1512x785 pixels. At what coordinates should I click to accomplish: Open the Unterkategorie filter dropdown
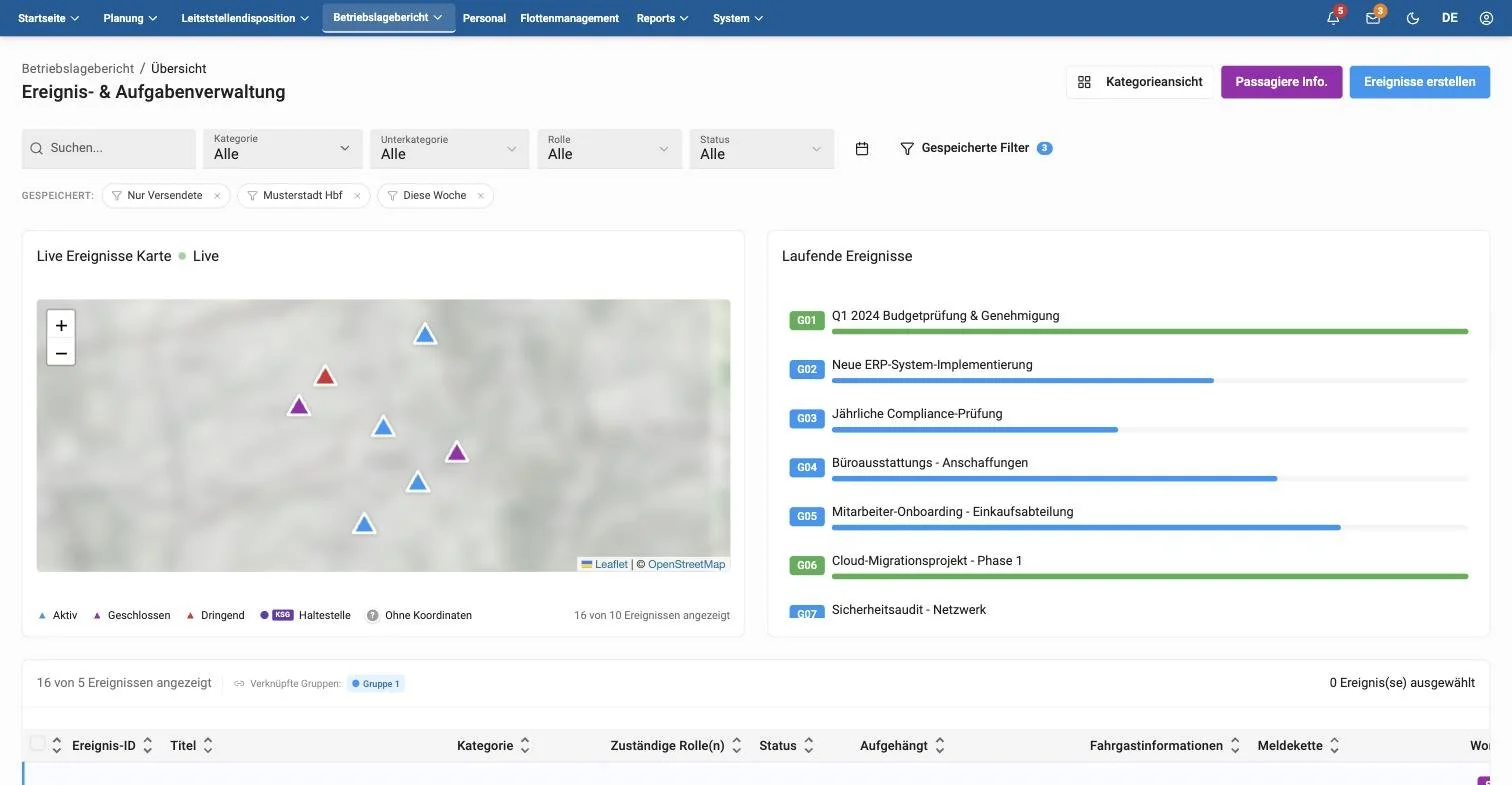(x=449, y=148)
